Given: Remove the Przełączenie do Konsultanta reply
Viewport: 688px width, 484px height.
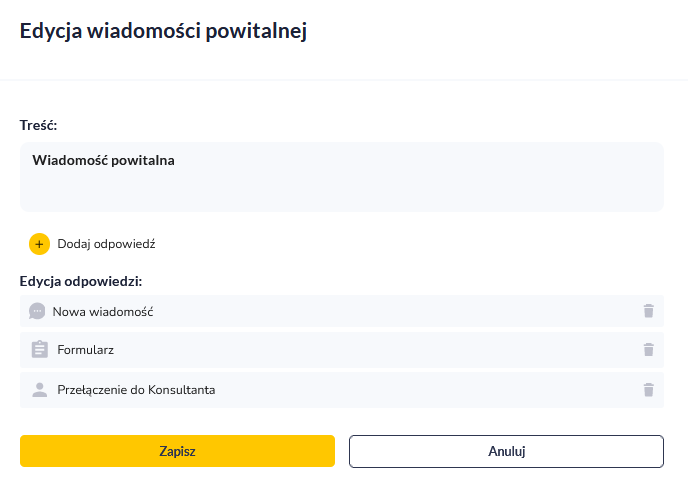Looking at the screenshot, I should tap(648, 390).
